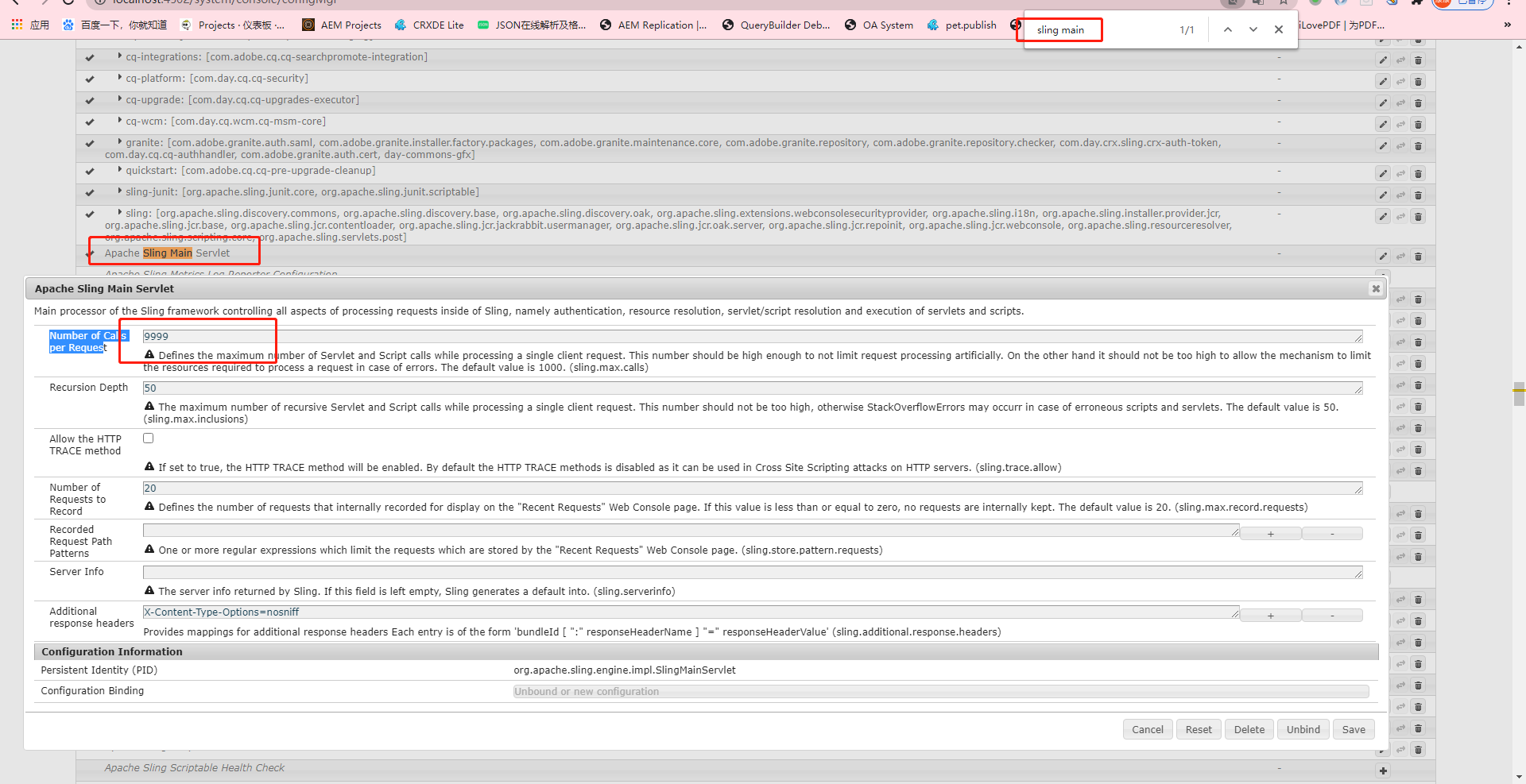
Task: Click the Unbind button
Action: (x=1303, y=729)
